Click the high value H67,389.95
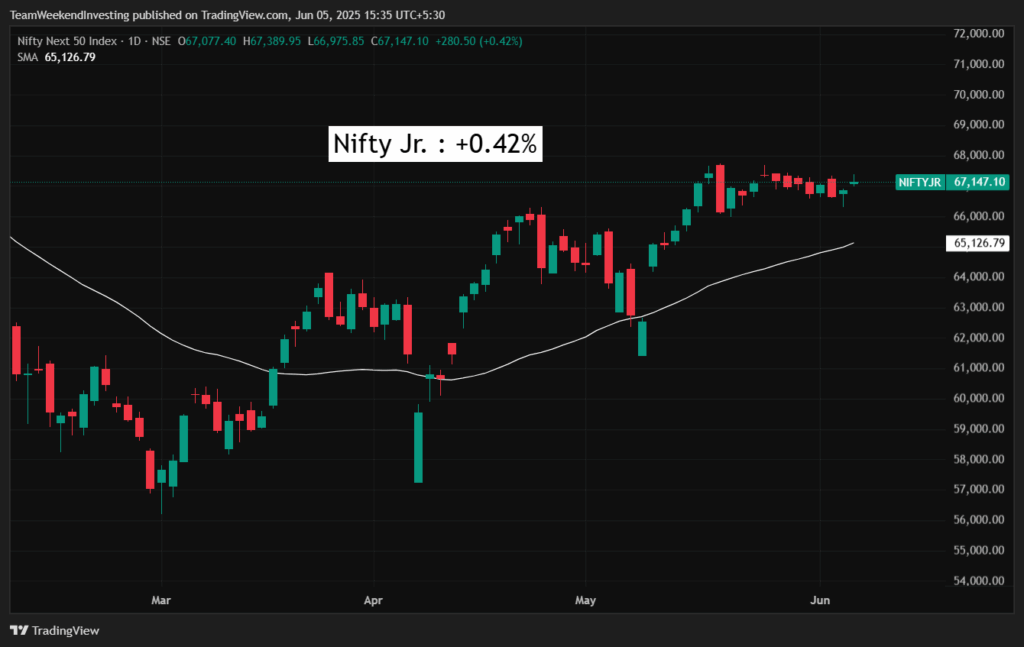The height and width of the screenshot is (647, 1024). click(x=272, y=41)
